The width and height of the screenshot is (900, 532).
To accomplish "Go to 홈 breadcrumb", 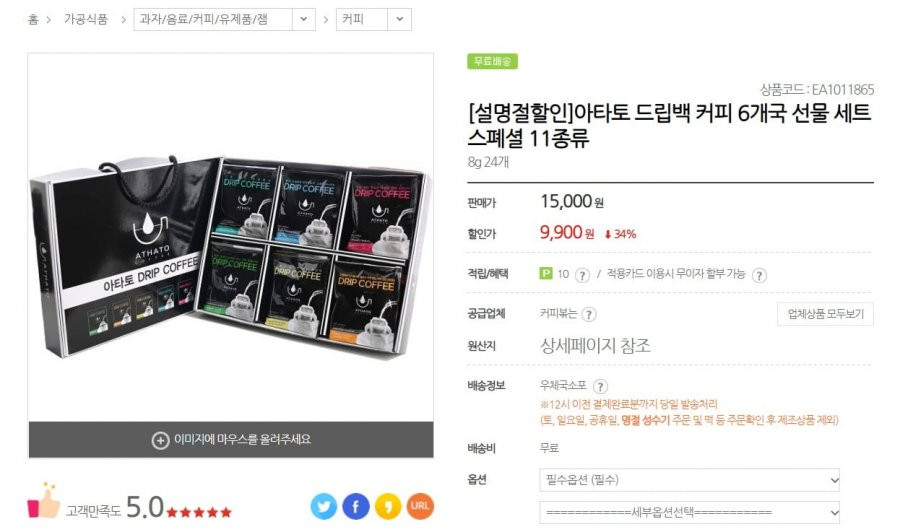I will click(x=33, y=20).
